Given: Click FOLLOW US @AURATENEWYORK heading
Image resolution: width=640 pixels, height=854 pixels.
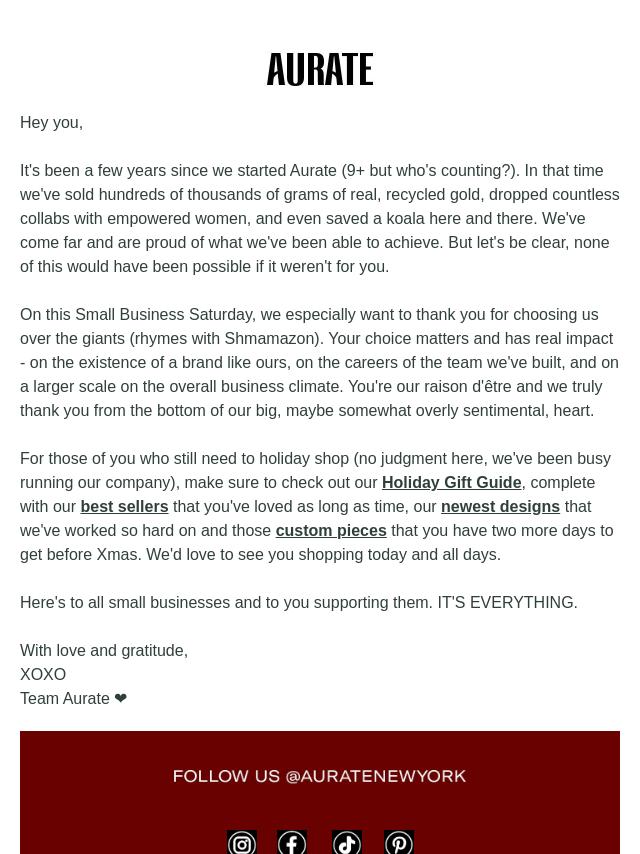Looking at the screenshot, I should pyautogui.click(x=320, y=776).
